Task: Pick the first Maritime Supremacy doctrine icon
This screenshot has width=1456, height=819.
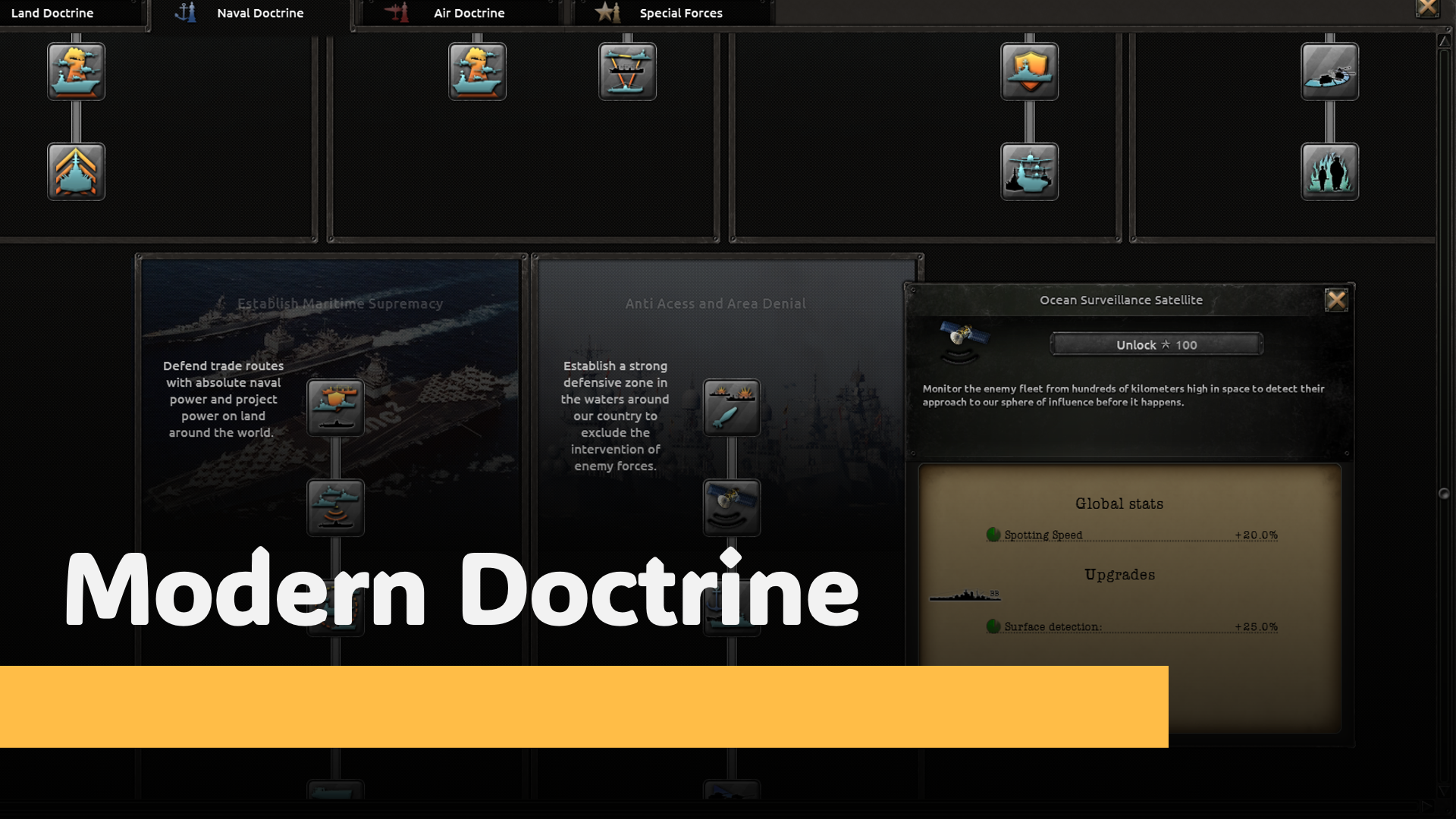Action: click(335, 408)
